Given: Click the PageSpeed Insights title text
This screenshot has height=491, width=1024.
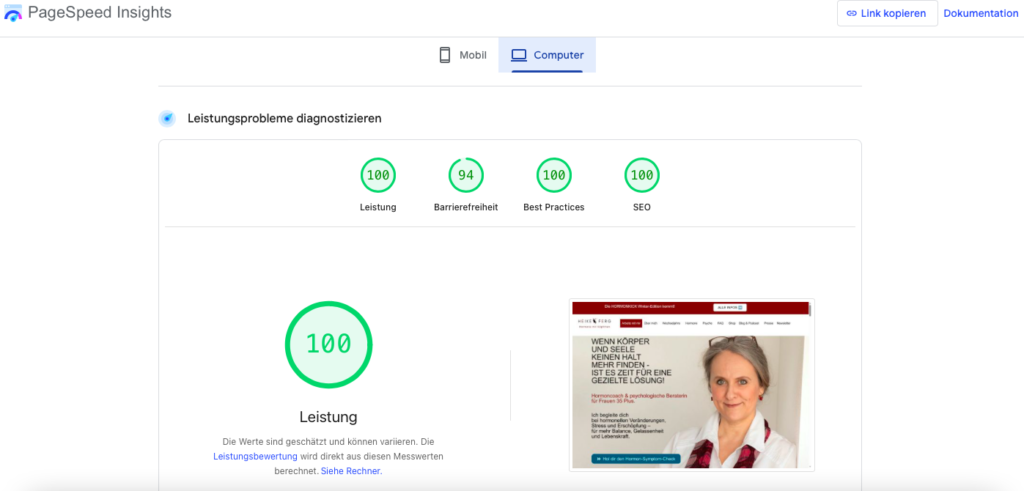Looking at the screenshot, I should point(99,13).
